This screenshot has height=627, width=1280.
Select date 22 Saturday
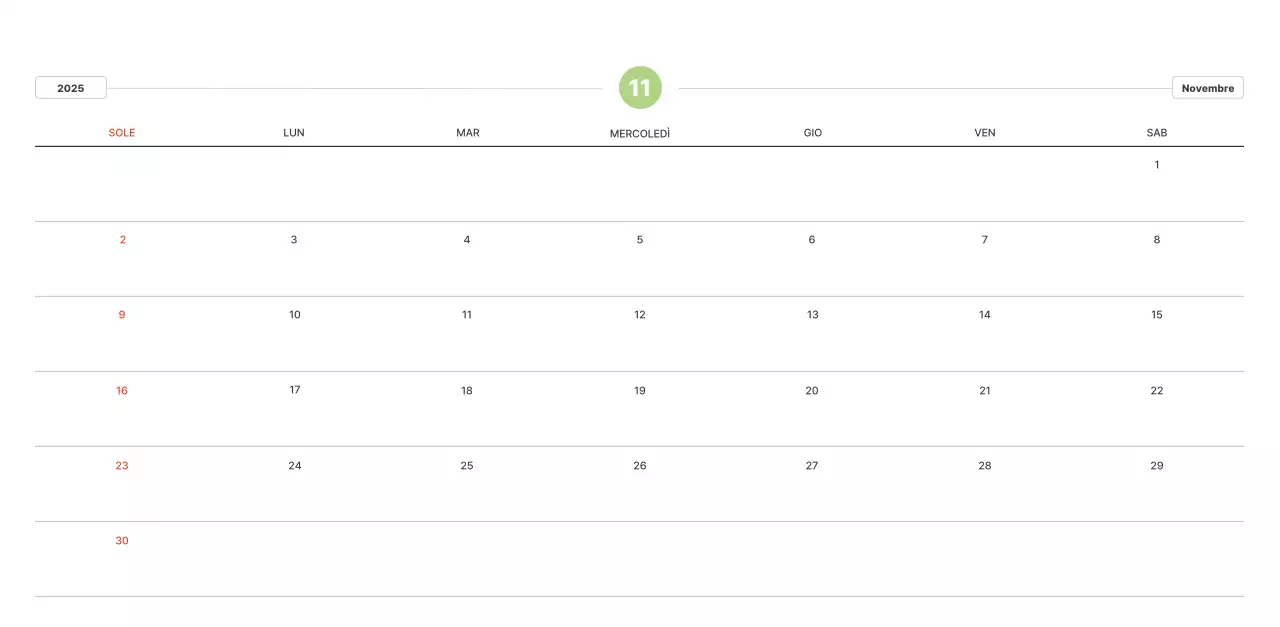[1157, 391]
